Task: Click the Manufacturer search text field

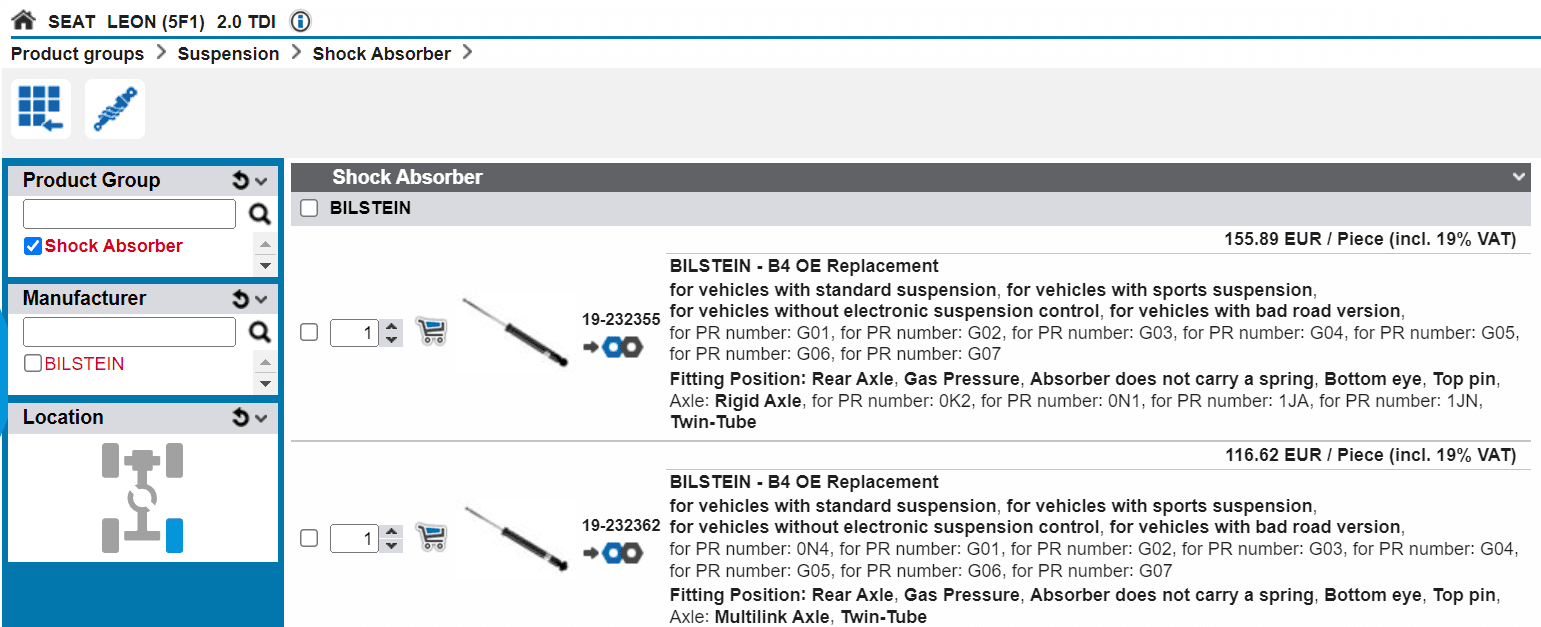Action: [129, 332]
